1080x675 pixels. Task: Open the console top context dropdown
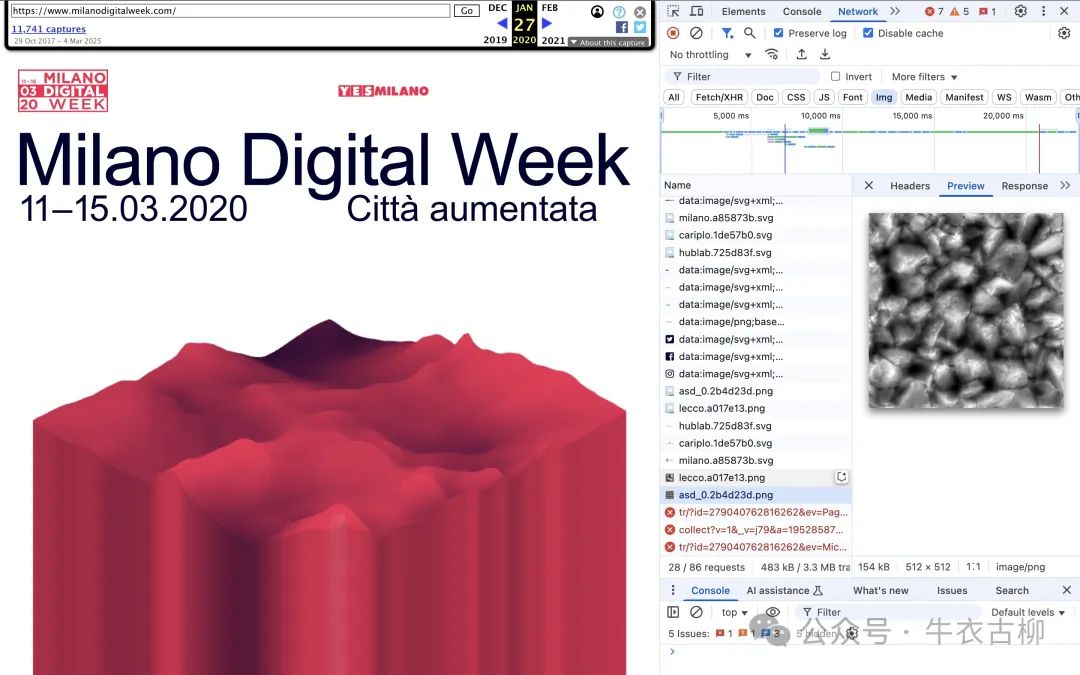[734, 612]
